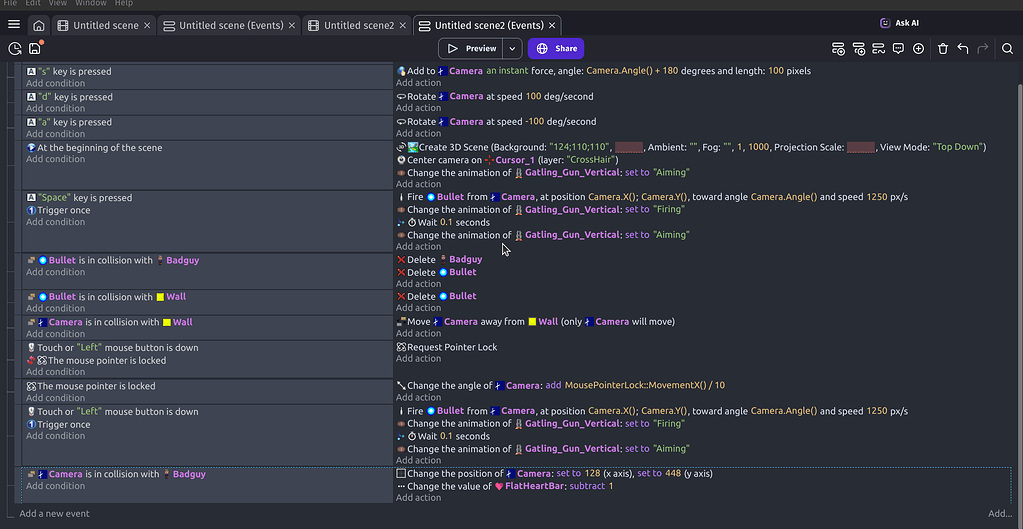
Task: Select Move Camera away from Wall action
Action: pos(536,322)
